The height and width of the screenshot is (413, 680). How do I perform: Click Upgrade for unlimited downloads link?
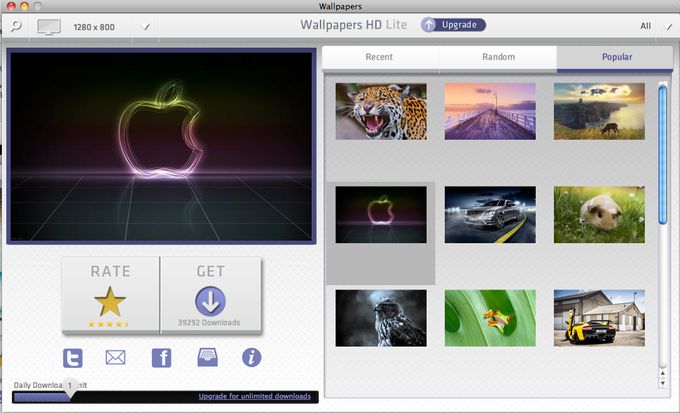click(255, 396)
